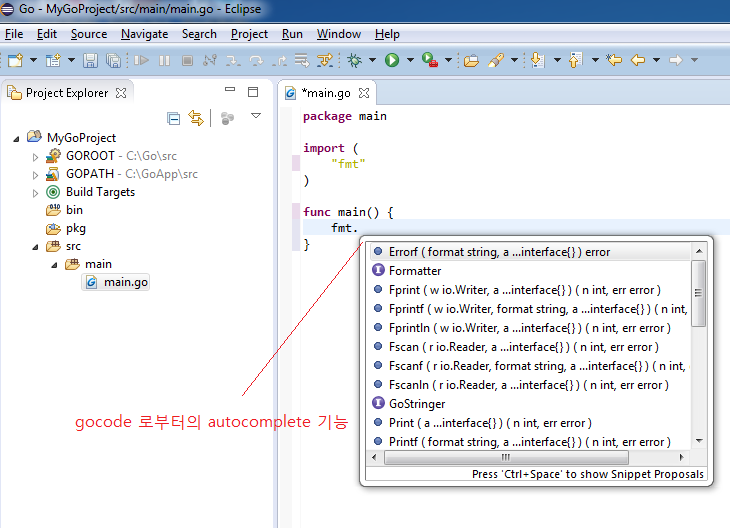The width and height of the screenshot is (730, 528).
Task: Expand the GOROOT tree node
Action: [x=35, y=157]
